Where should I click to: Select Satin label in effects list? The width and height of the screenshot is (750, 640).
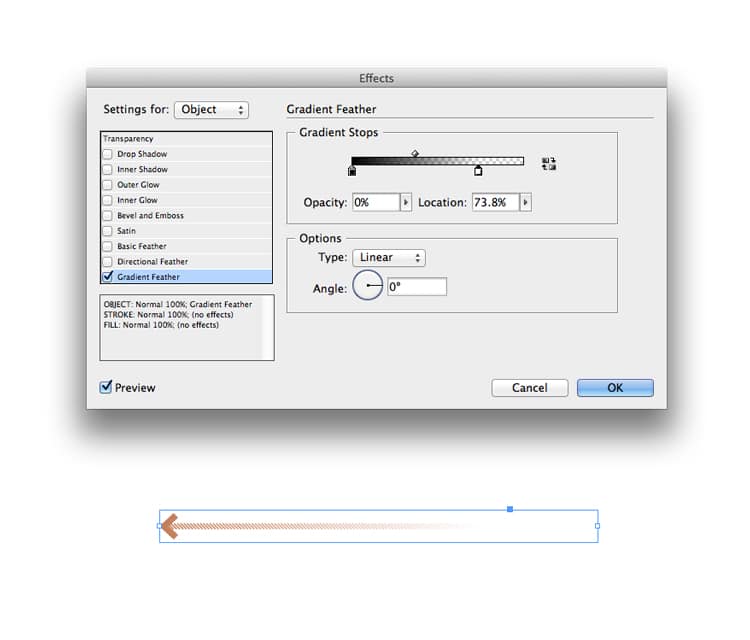point(126,231)
